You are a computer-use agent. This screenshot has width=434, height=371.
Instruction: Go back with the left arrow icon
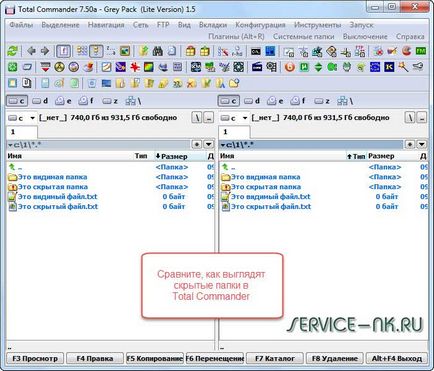tap(31, 51)
